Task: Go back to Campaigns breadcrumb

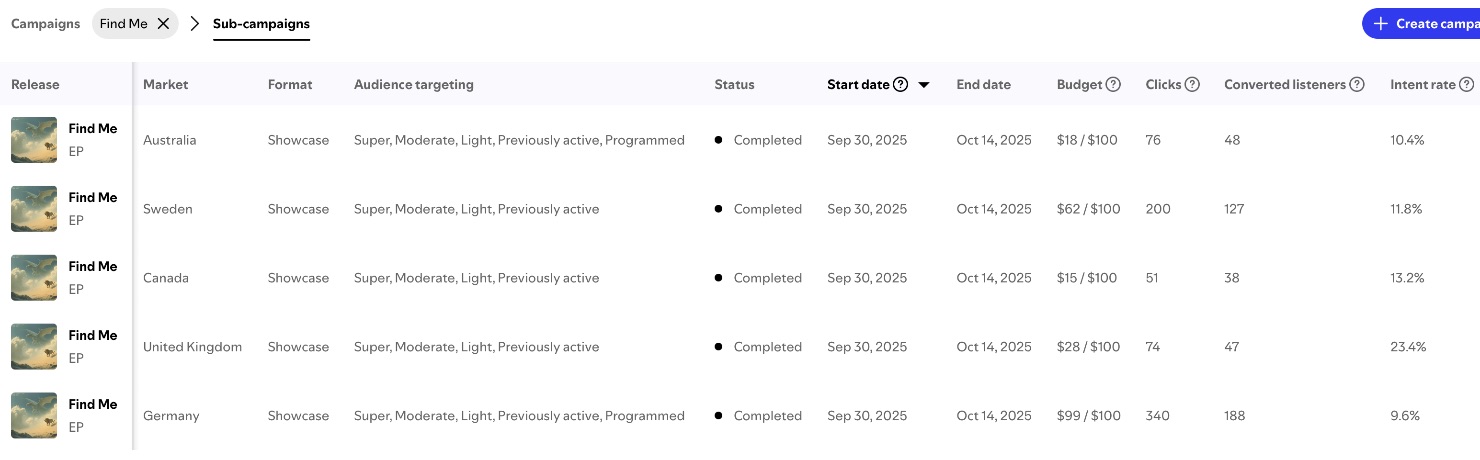Action: [x=45, y=24]
